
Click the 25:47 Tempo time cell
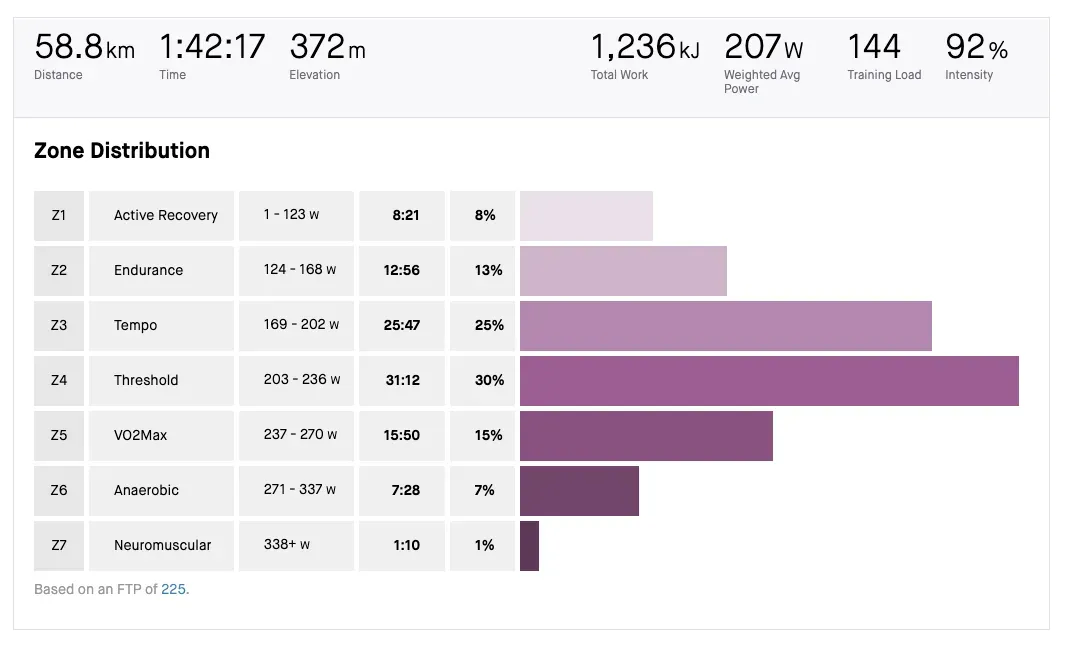[402, 325]
